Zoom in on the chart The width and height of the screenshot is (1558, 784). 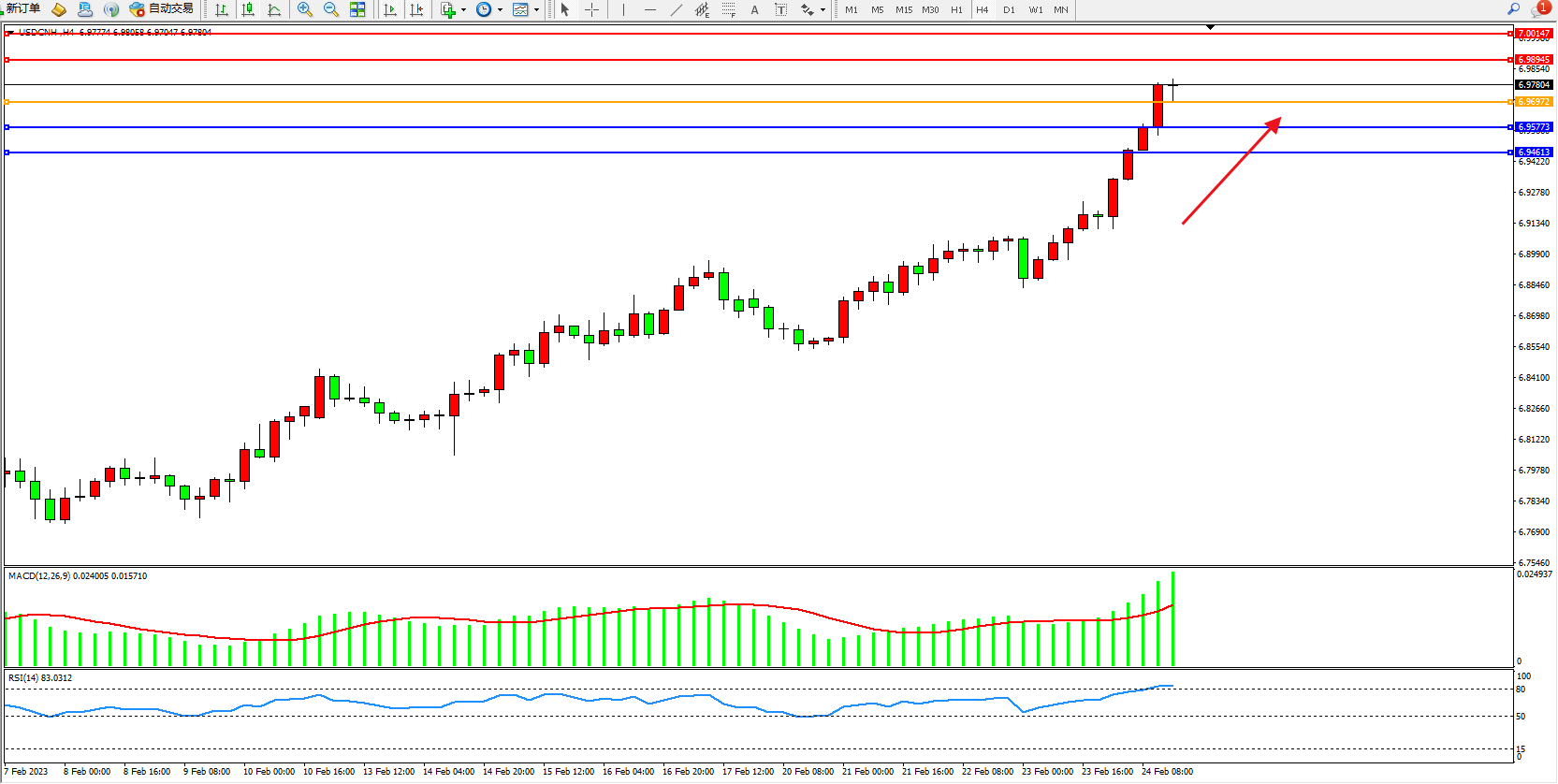(x=305, y=9)
